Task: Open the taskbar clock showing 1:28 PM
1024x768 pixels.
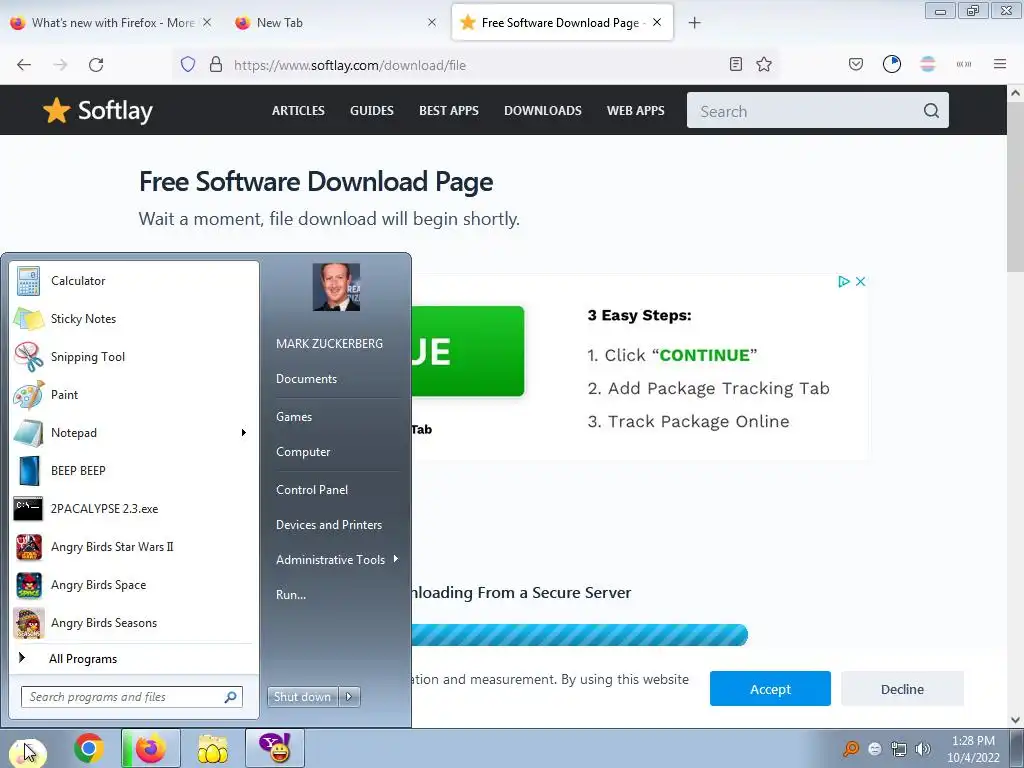Action: [x=973, y=749]
